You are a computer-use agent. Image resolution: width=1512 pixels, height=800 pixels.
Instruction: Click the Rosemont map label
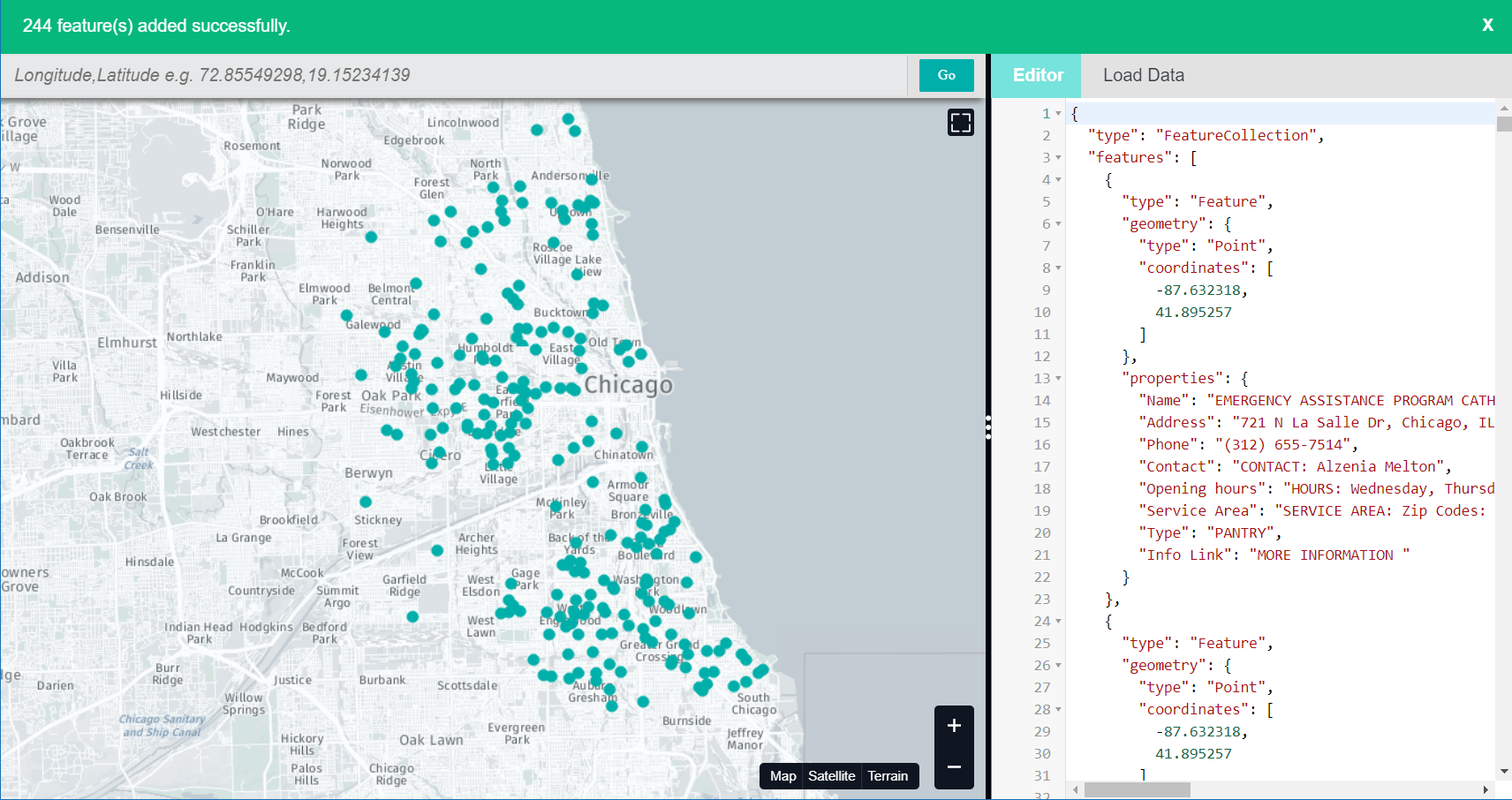click(x=252, y=146)
